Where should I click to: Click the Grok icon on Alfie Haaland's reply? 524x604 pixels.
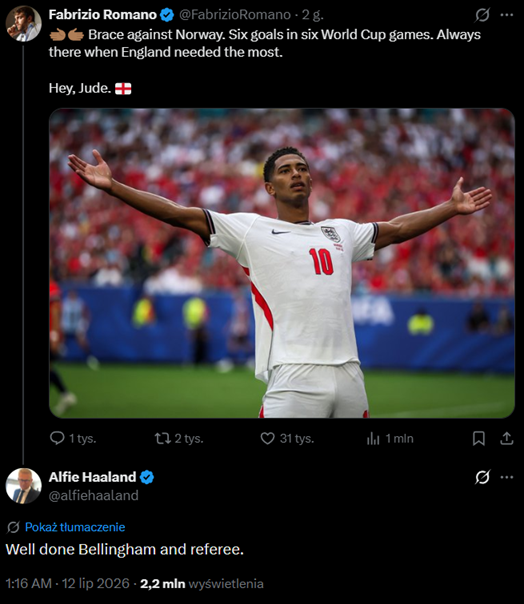[x=482, y=477]
